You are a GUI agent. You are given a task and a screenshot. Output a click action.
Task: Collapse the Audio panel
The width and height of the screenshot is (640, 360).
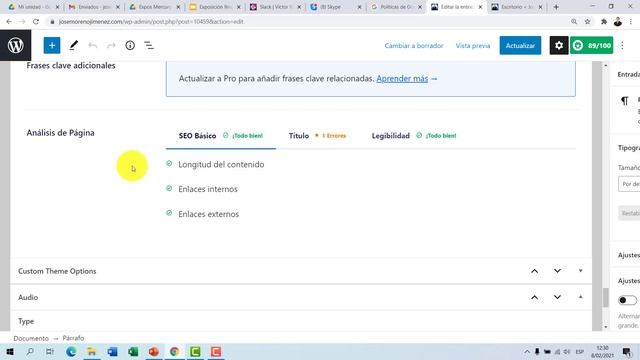(580, 297)
